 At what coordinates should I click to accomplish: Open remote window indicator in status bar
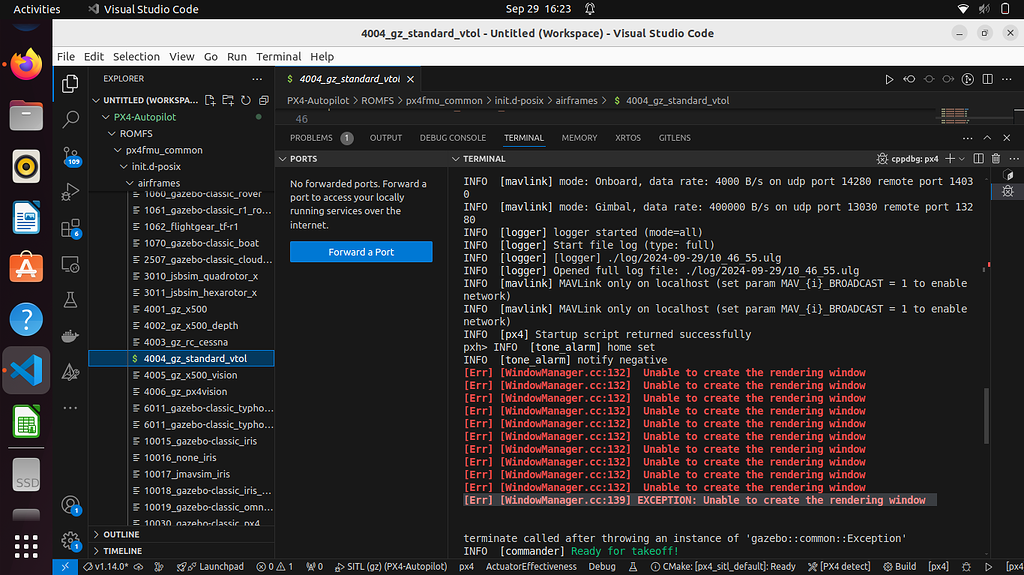[65, 567]
